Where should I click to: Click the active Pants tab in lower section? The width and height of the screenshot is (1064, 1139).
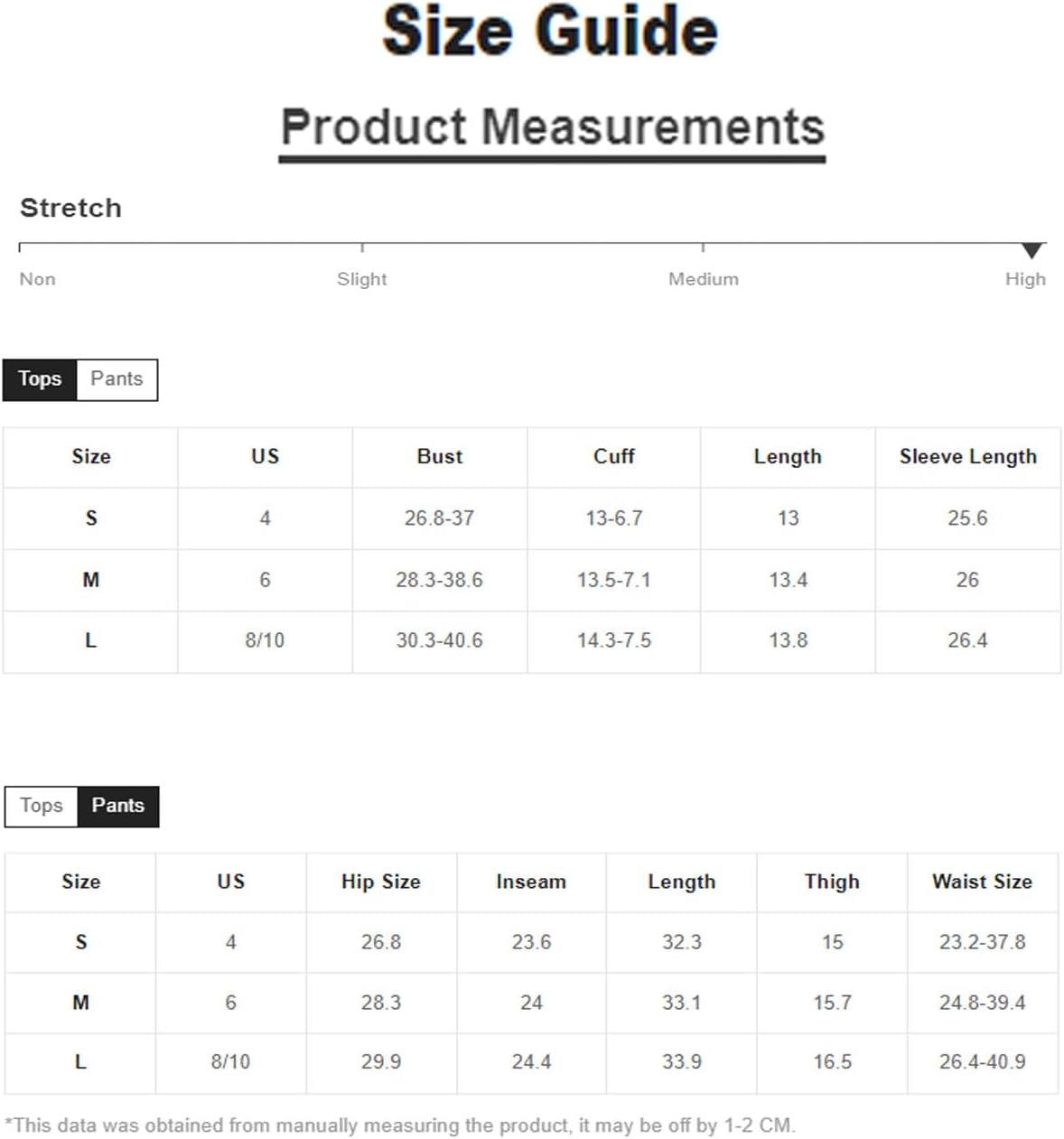(x=118, y=806)
